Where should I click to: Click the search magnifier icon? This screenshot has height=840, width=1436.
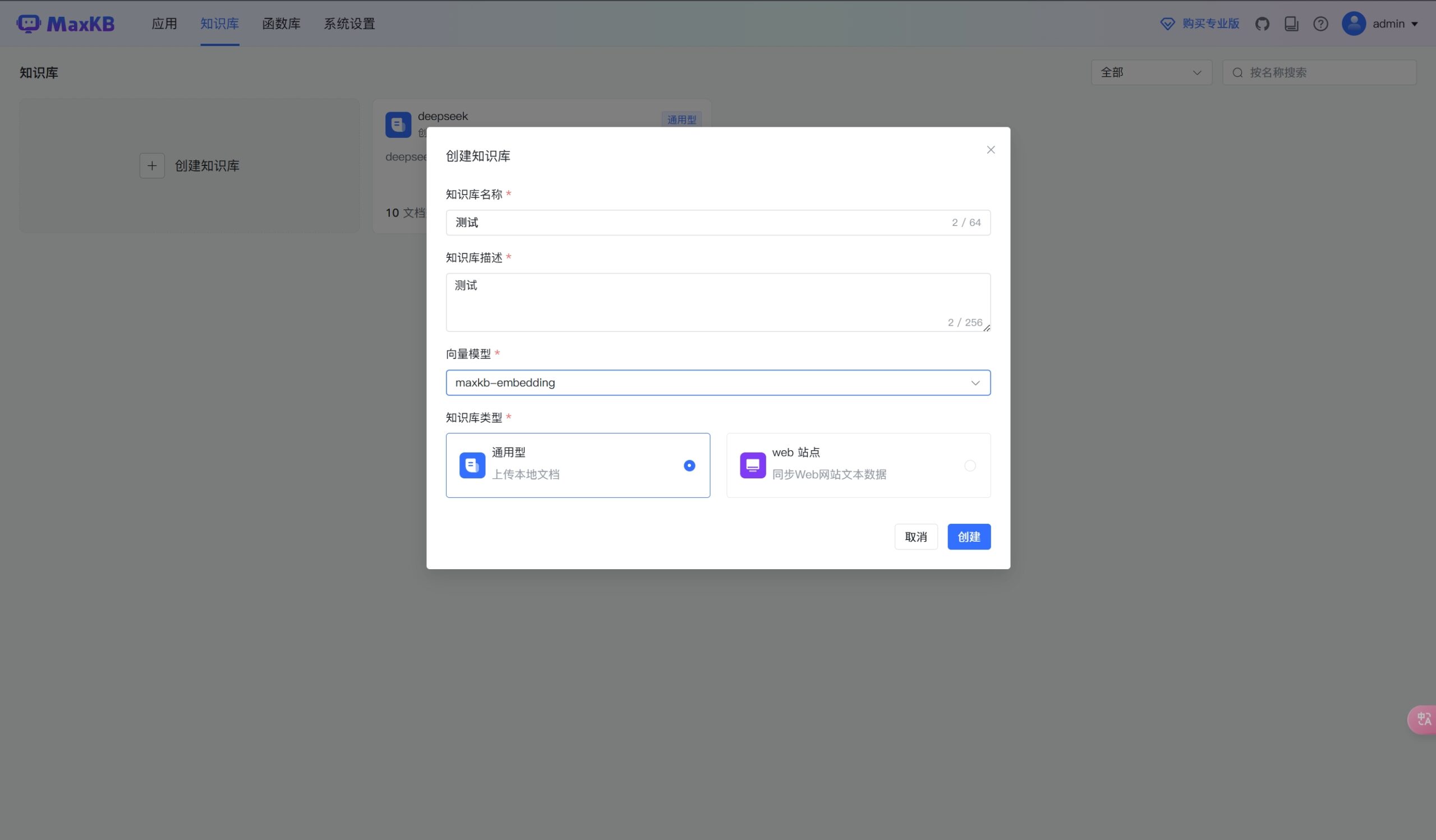pyautogui.click(x=1237, y=73)
